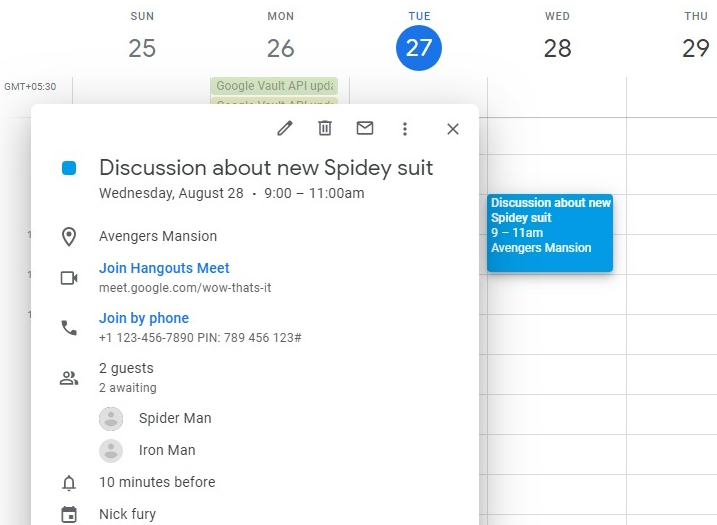717x525 pixels.
Task: Click the pencil edit event icon
Action: [285, 128]
